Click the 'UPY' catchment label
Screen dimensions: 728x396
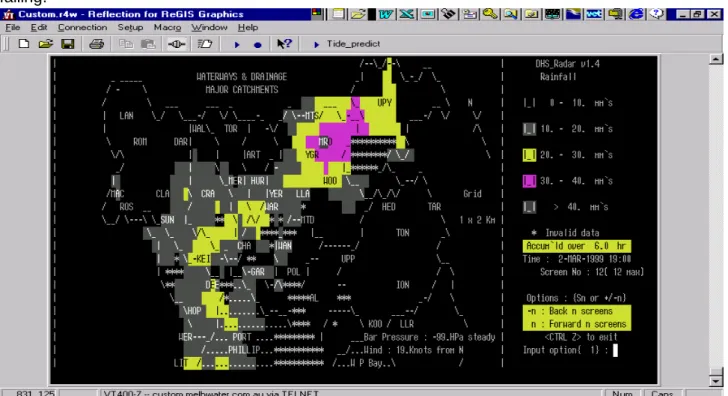384,103
